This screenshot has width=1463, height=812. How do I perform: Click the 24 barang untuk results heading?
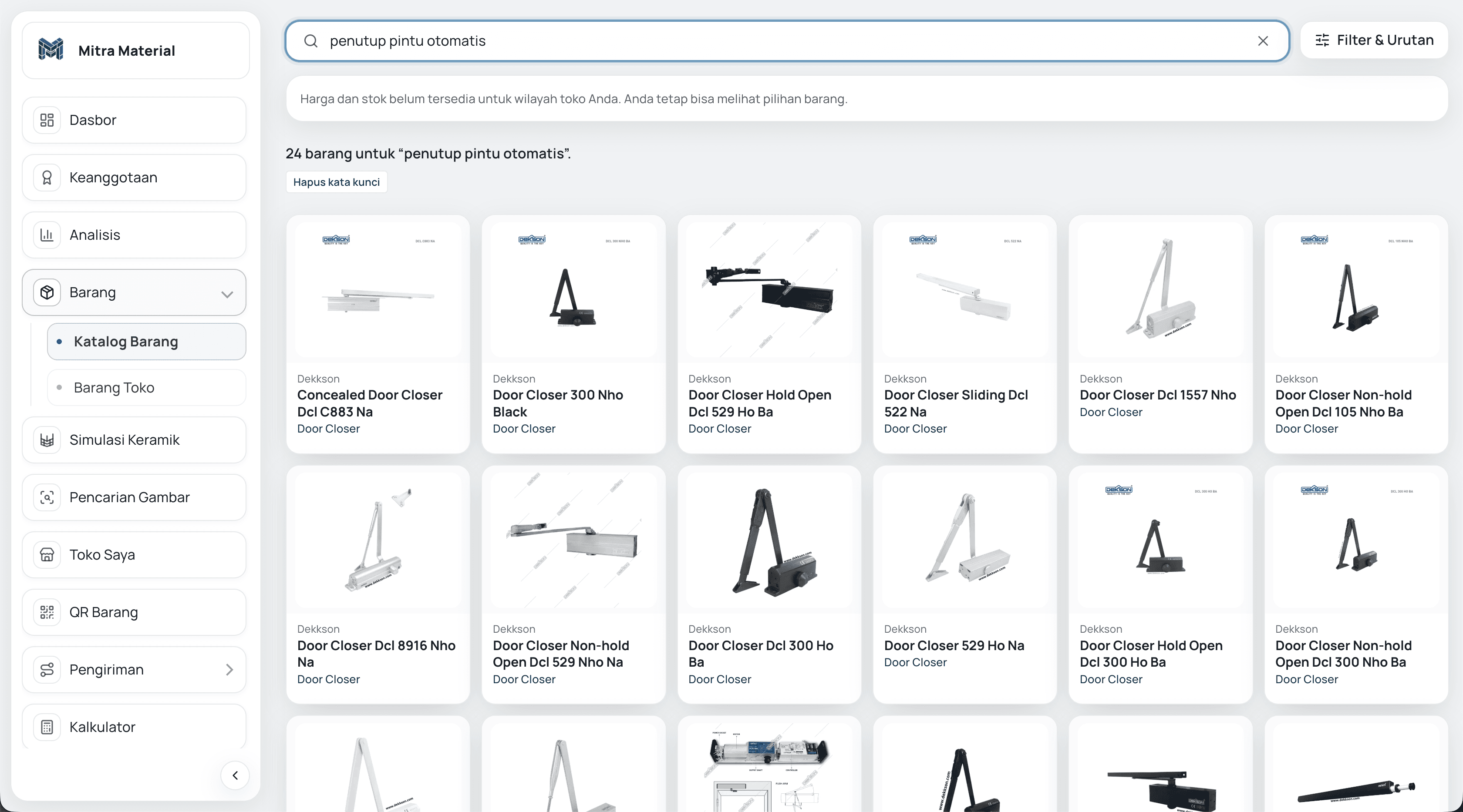point(428,154)
